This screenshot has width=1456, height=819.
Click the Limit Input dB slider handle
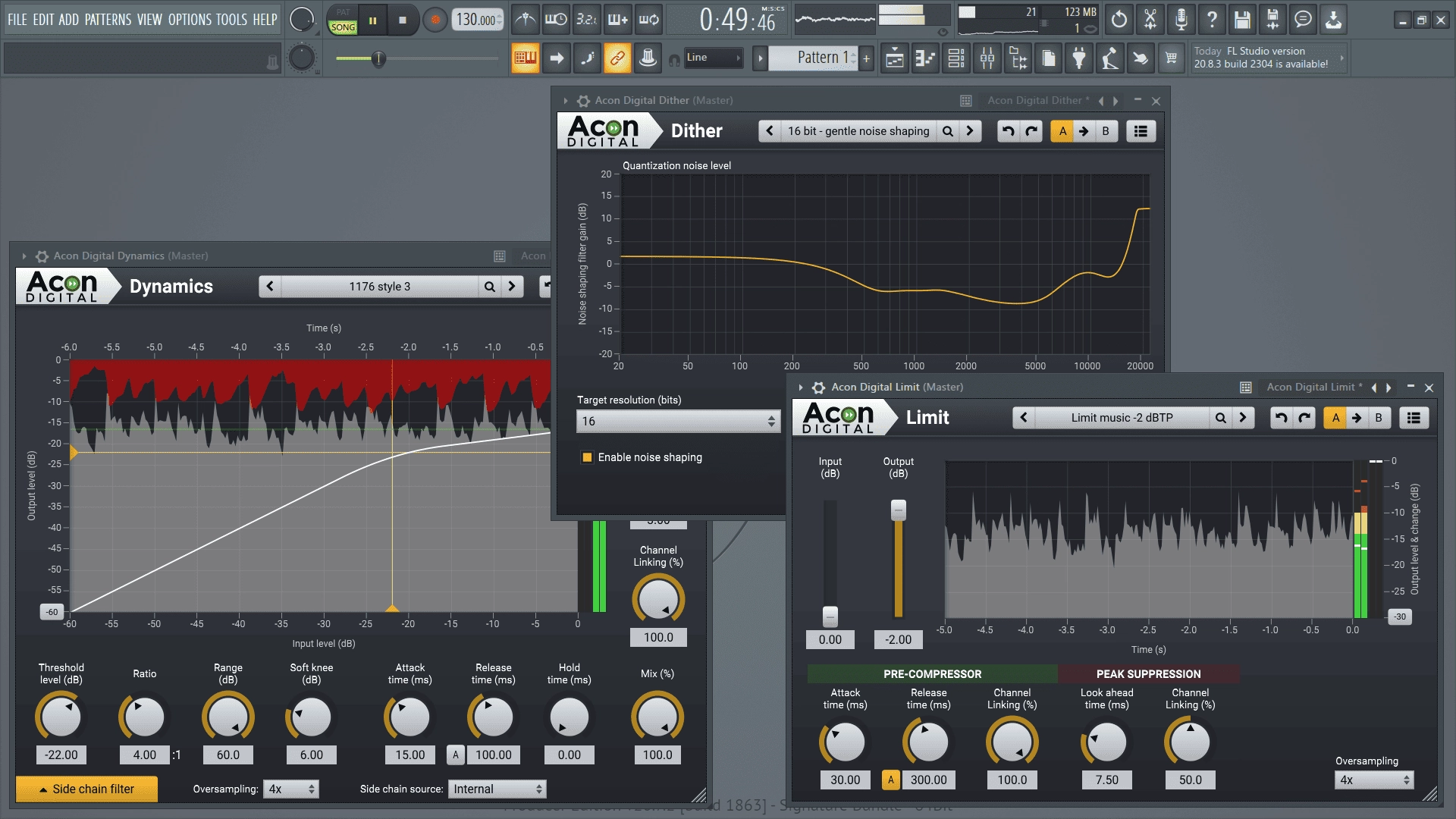(830, 616)
